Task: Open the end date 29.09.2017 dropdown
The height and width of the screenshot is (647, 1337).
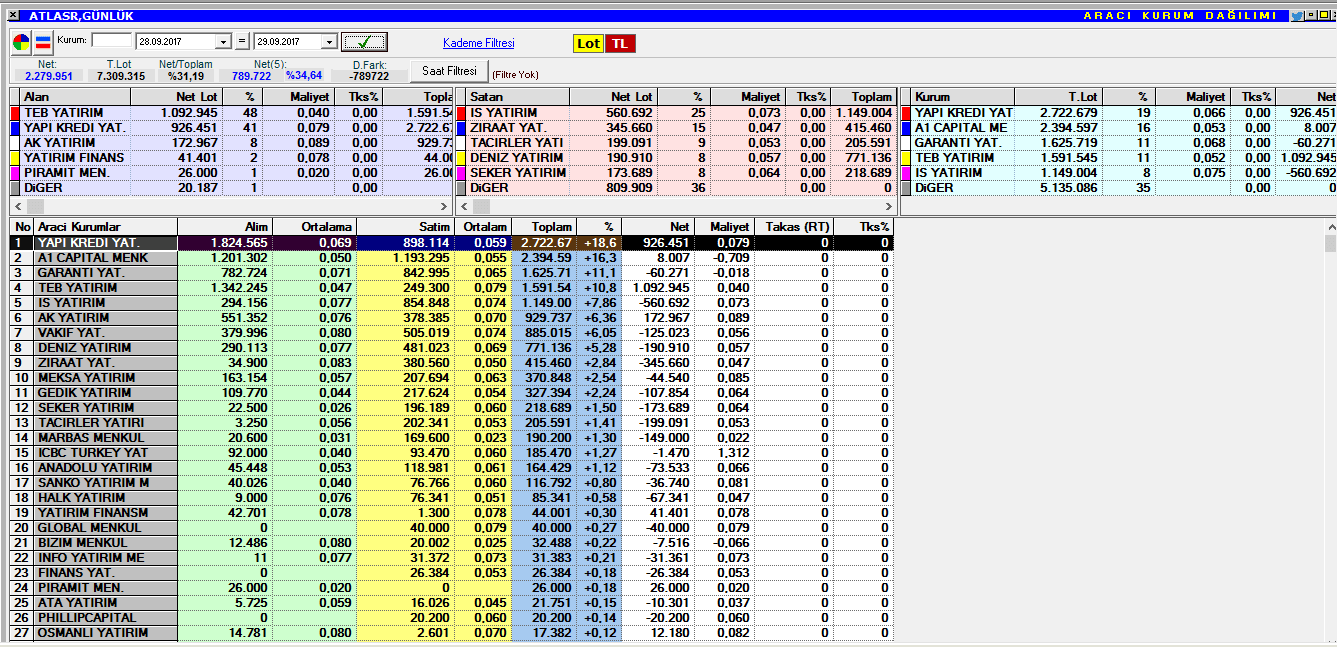Action: (329, 42)
